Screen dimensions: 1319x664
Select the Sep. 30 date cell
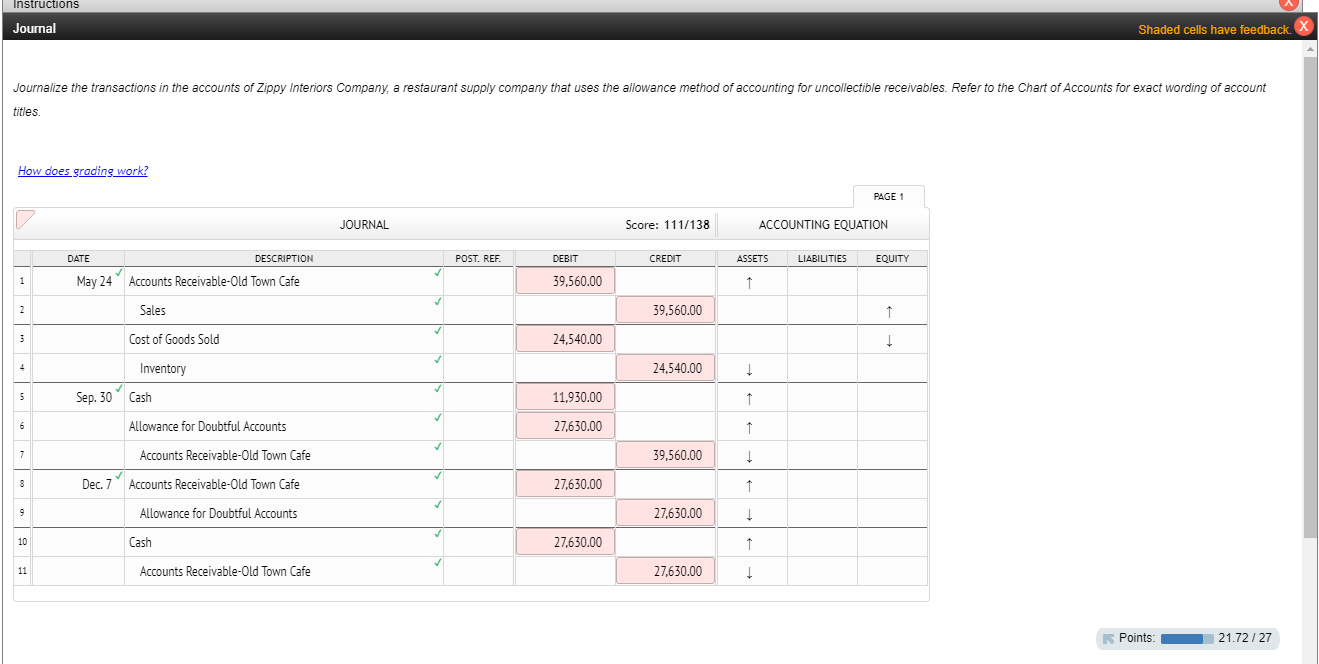coord(78,397)
